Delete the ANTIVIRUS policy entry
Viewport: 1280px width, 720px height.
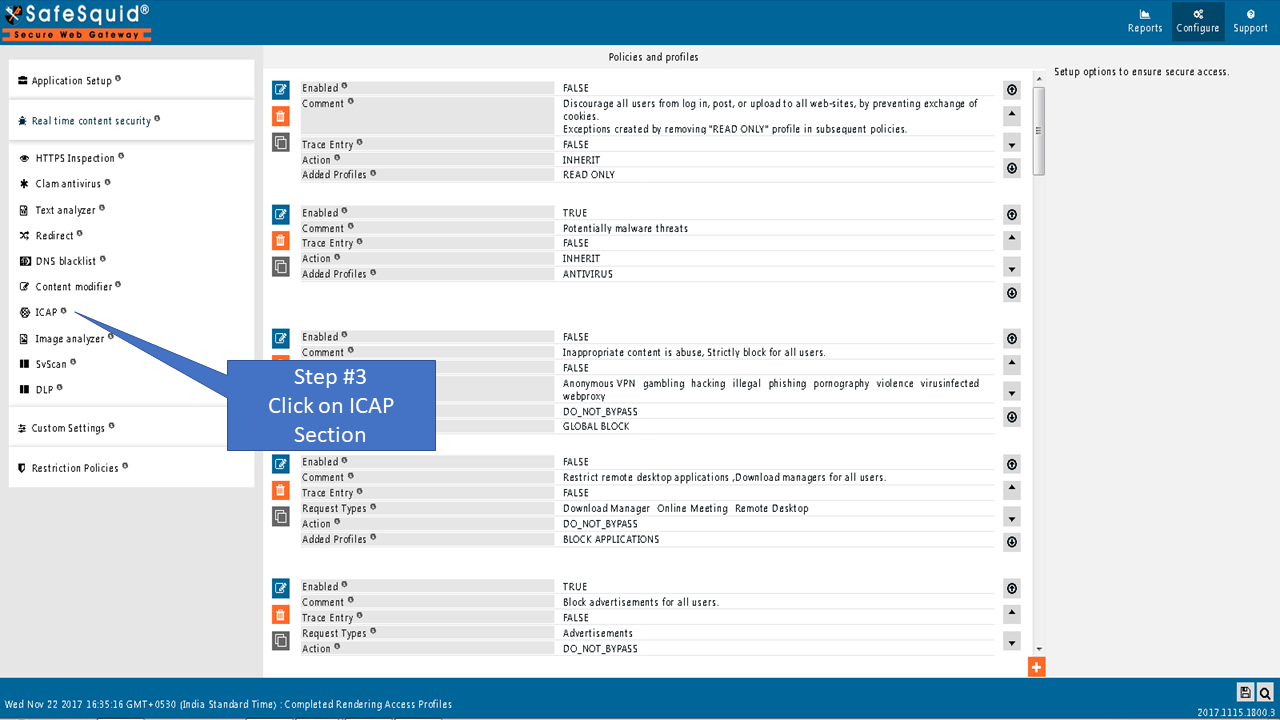tap(281, 241)
